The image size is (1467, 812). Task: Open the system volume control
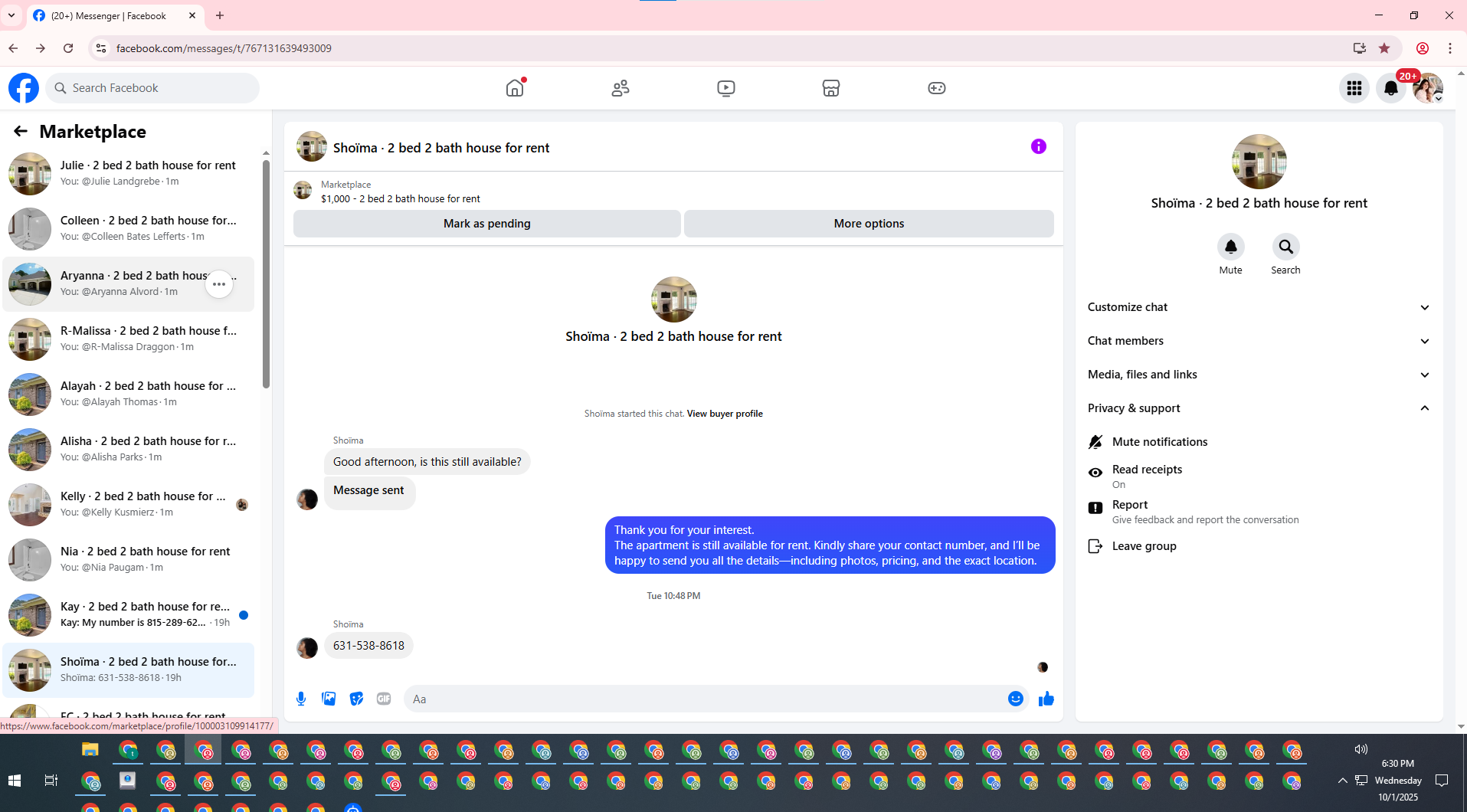click(1361, 749)
